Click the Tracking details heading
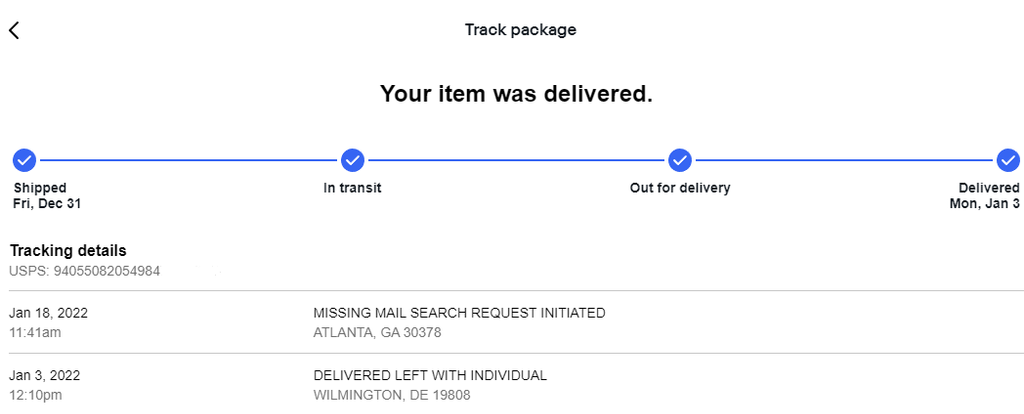 (68, 250)
